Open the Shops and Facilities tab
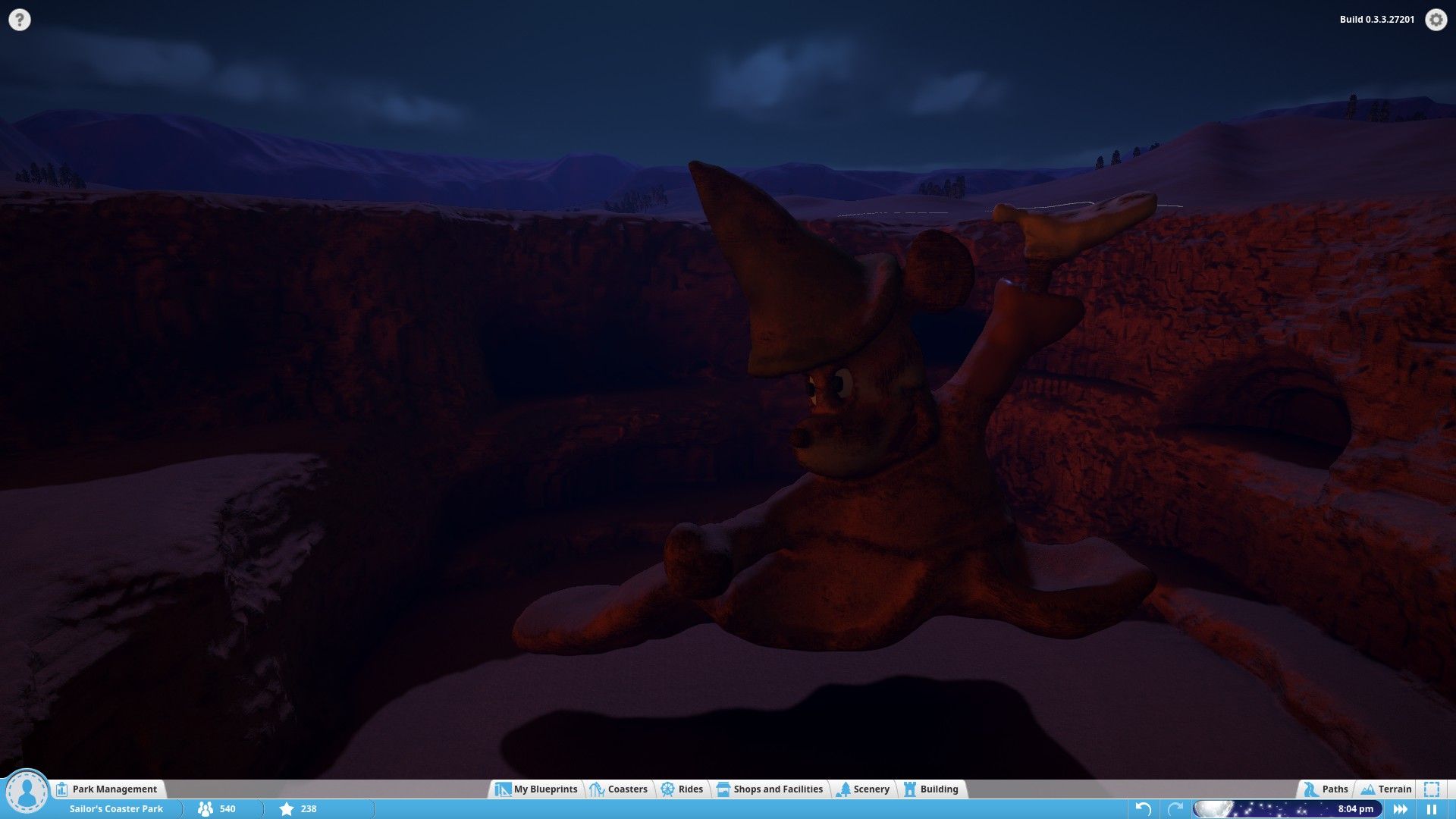The height and width of the screenshot is (819, 1456). coord(770,789)
